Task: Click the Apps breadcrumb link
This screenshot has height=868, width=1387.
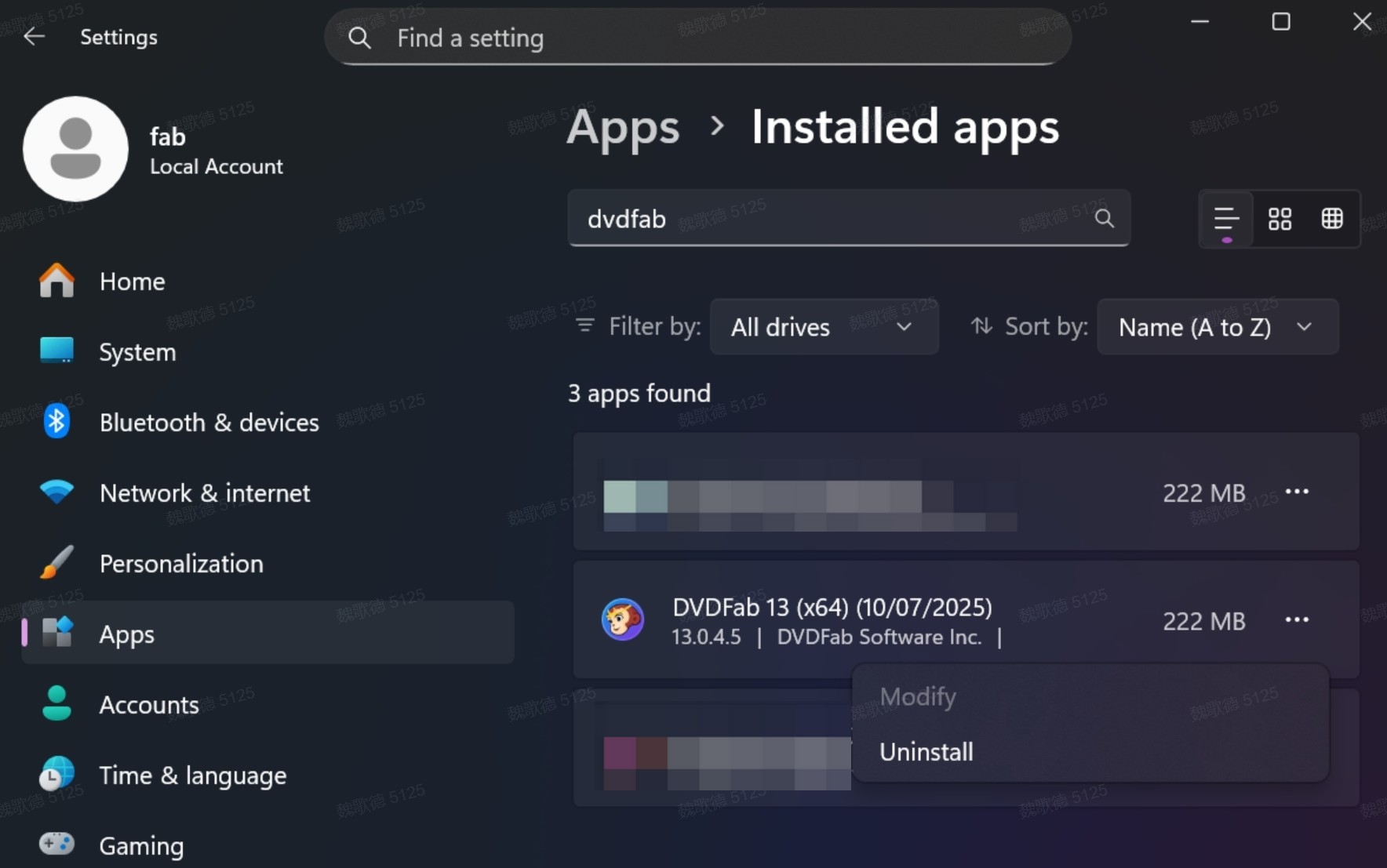Action: [x=623, y=127]
